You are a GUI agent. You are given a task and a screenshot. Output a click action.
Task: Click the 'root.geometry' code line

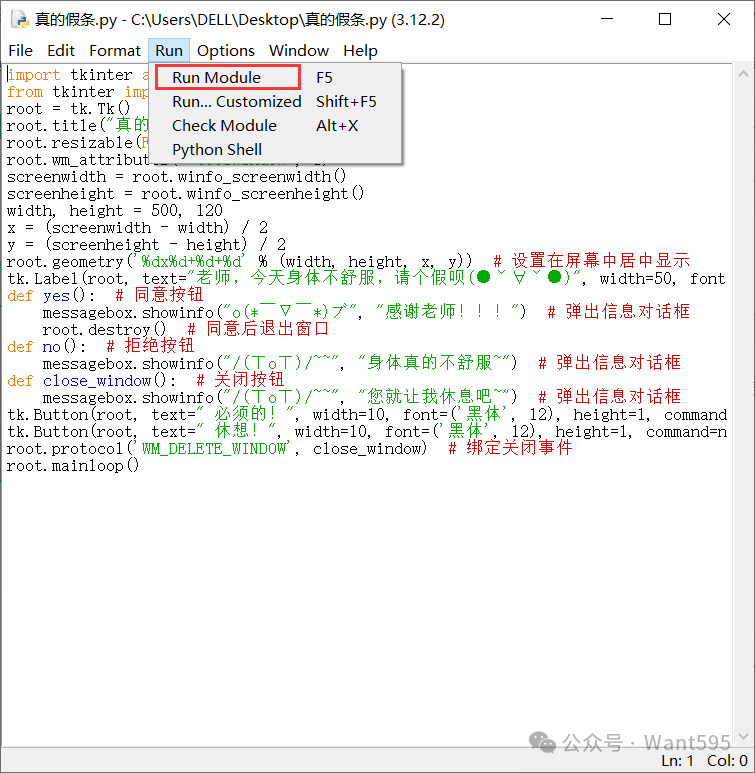(348, 262)
